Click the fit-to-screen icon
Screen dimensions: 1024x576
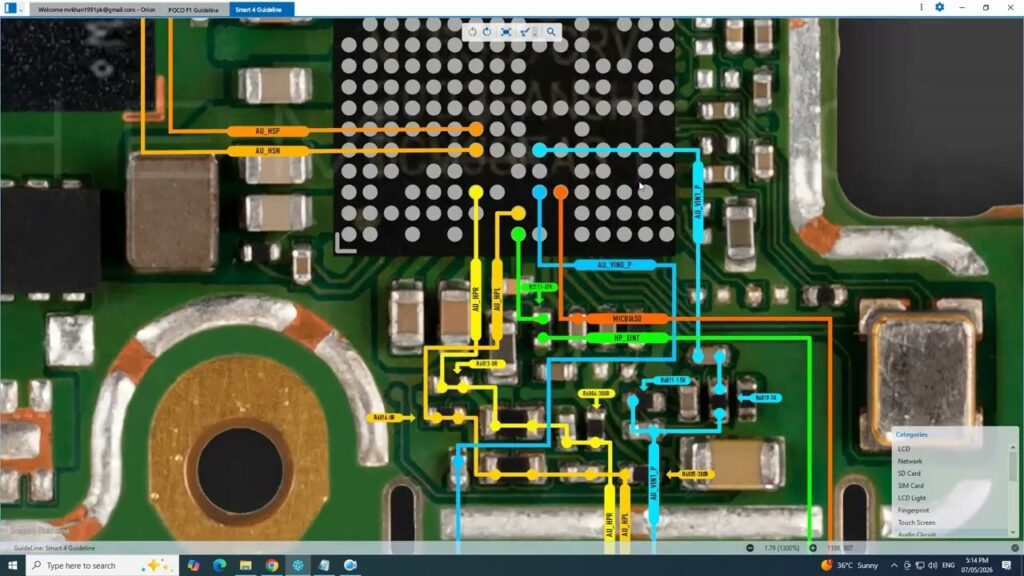(x=506, y=31)
